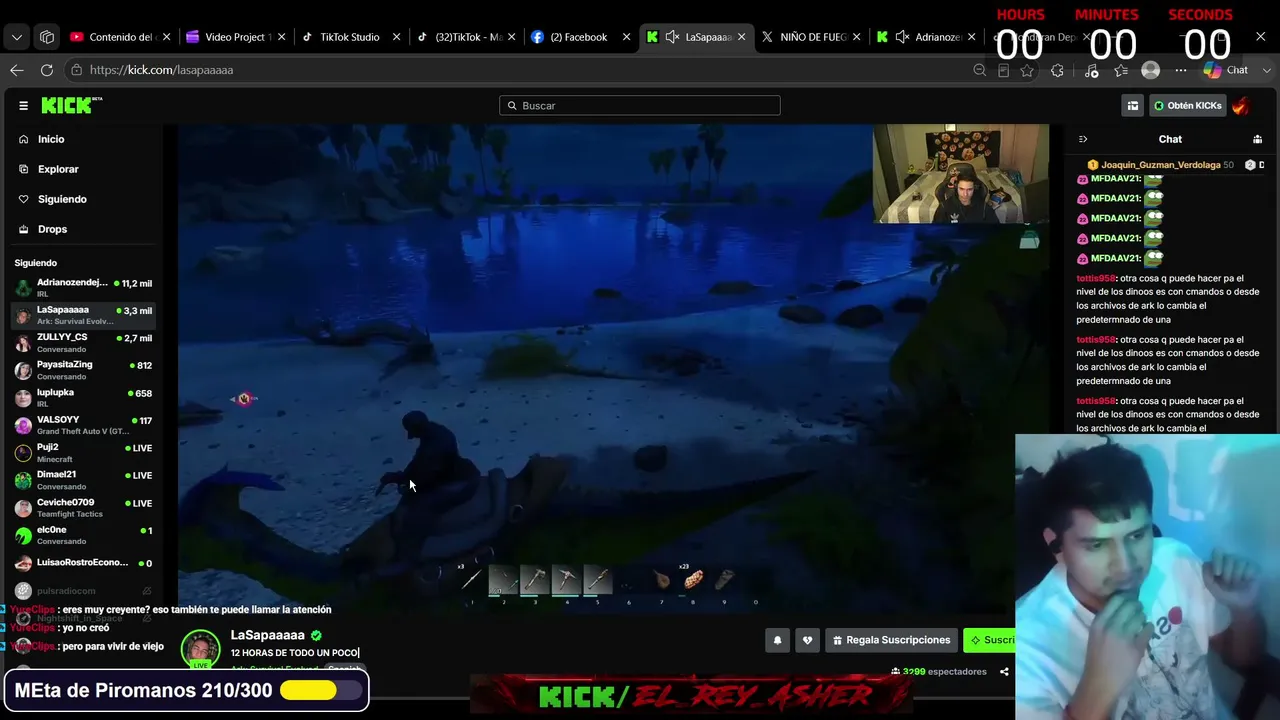Open Dimael21 channel in following list
The image size is (1280, 720).
[x=84, y=480]
